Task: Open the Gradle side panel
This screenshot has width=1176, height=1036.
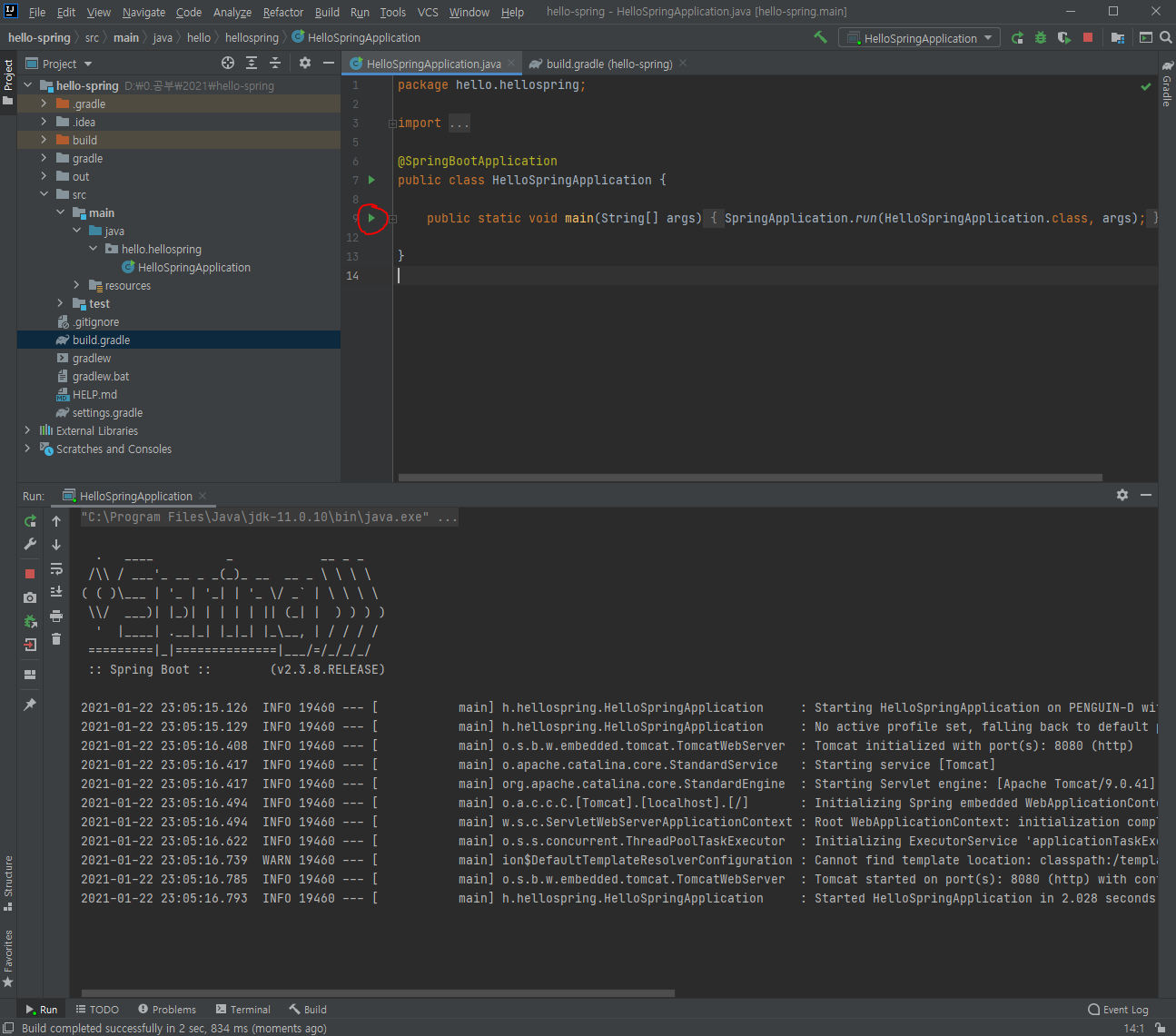Action: pyautogui.click(x=1167, y=83)
